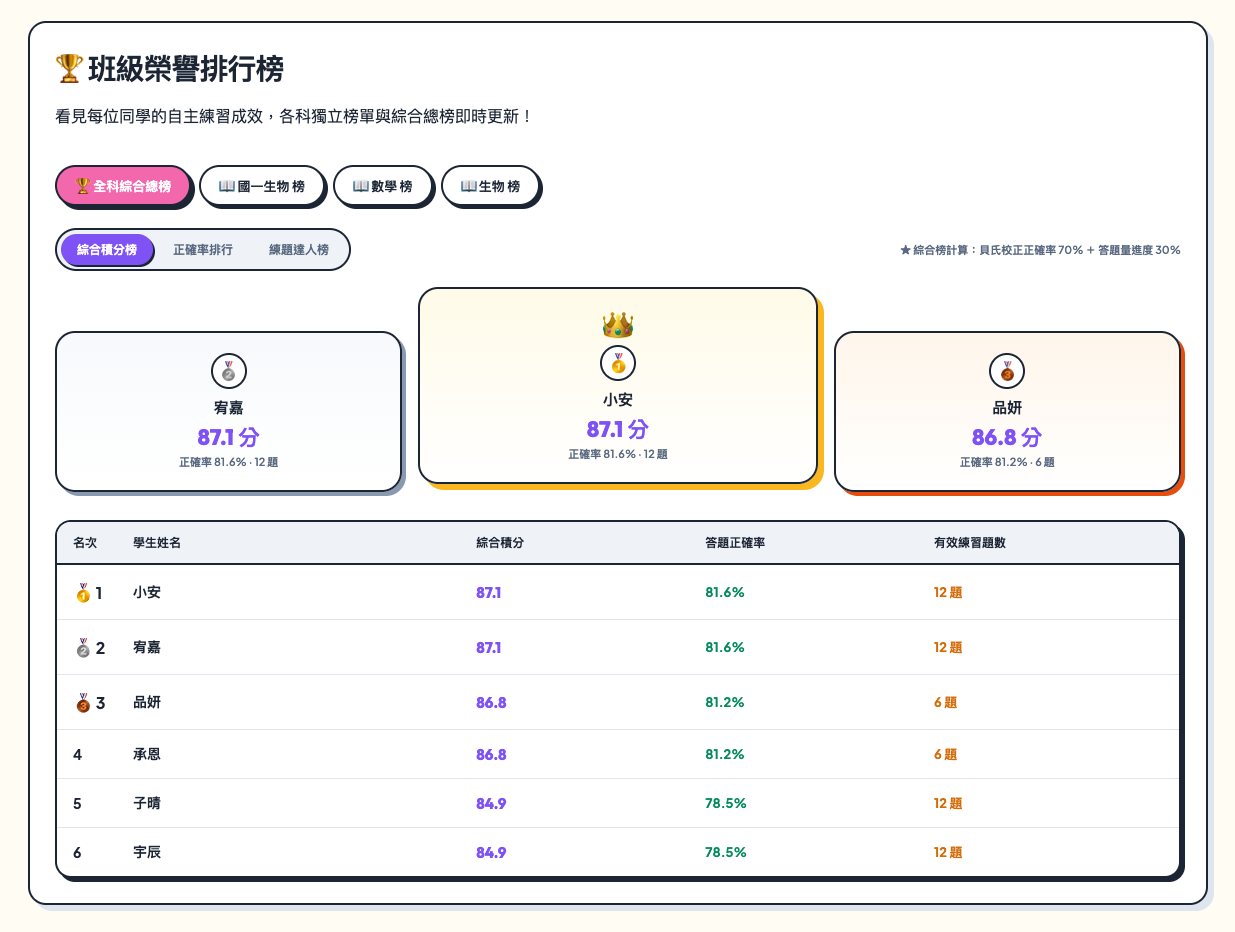Viewport: 1235px width, 932px height.
Task: Click 宥嘉's 87.1 score in table row
Action: pos(489,648)
